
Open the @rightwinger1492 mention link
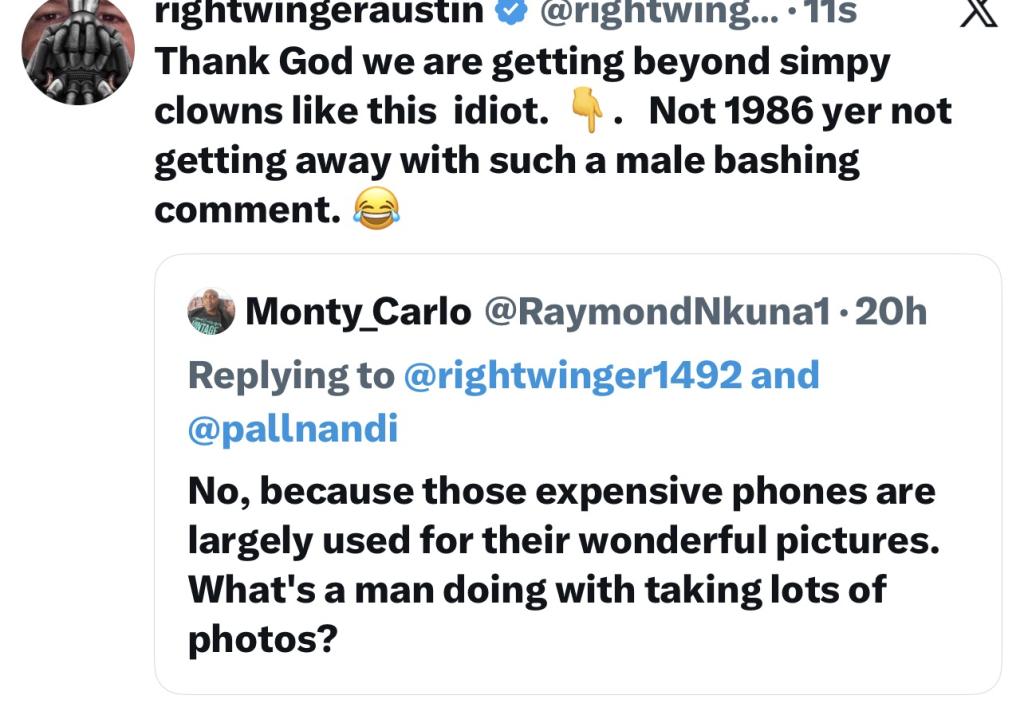coord(572,375)
